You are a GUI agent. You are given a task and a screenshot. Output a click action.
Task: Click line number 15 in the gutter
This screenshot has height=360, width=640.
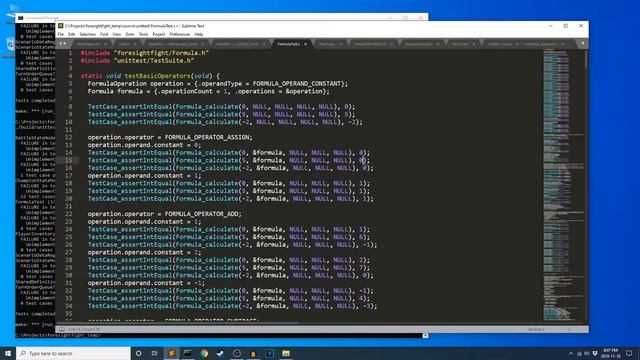pyautogui.click(x=69, y=160)
